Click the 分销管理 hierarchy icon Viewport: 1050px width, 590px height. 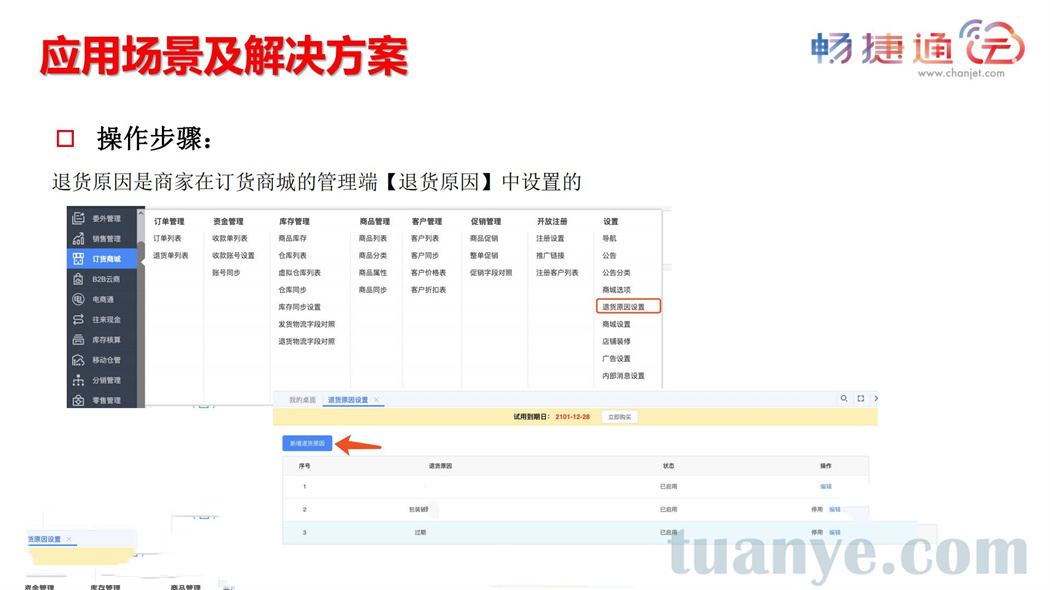[x=78, y=380]
